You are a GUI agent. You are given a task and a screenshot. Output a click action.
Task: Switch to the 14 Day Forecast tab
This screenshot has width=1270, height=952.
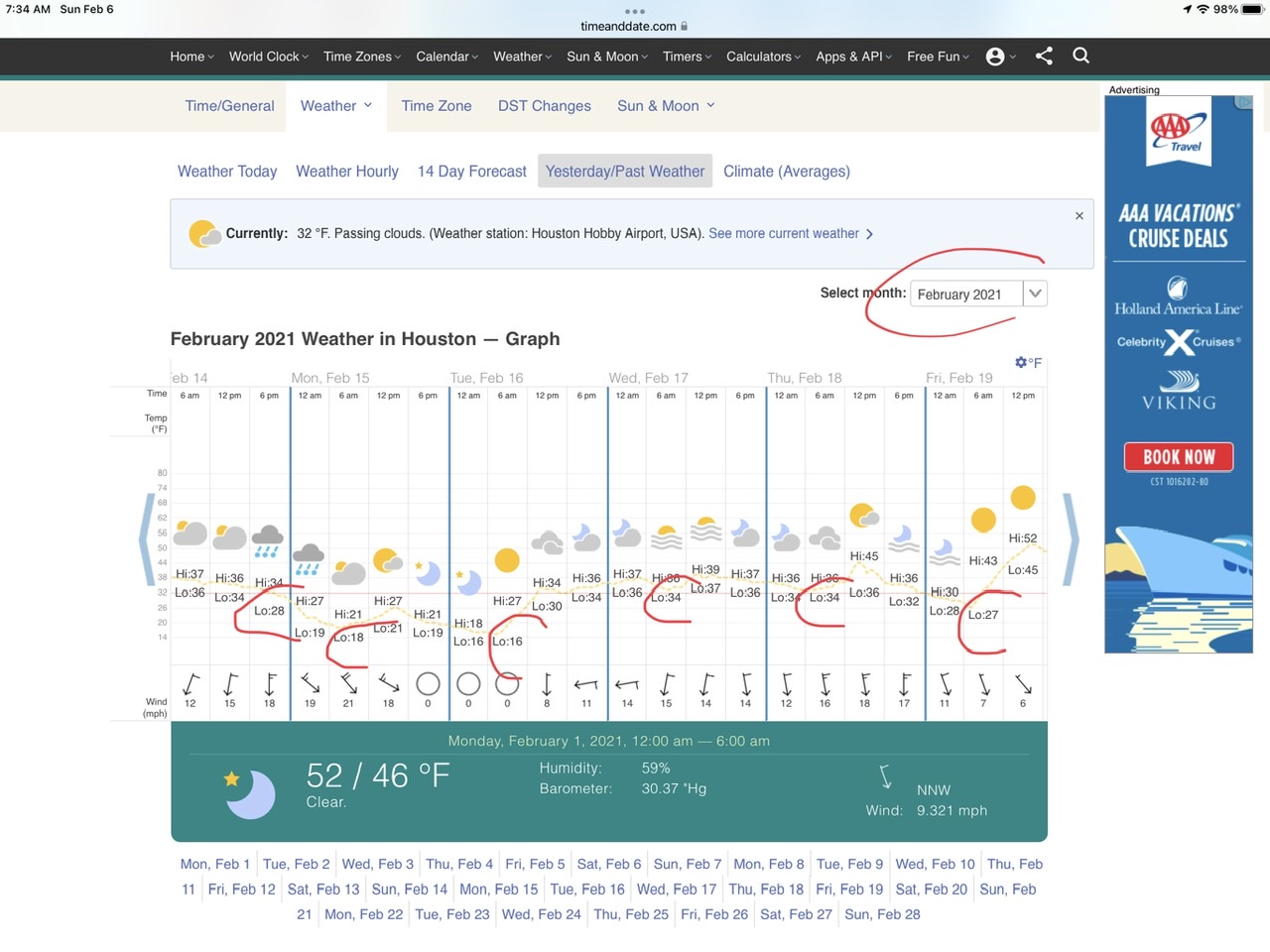[x=471, y=172]
